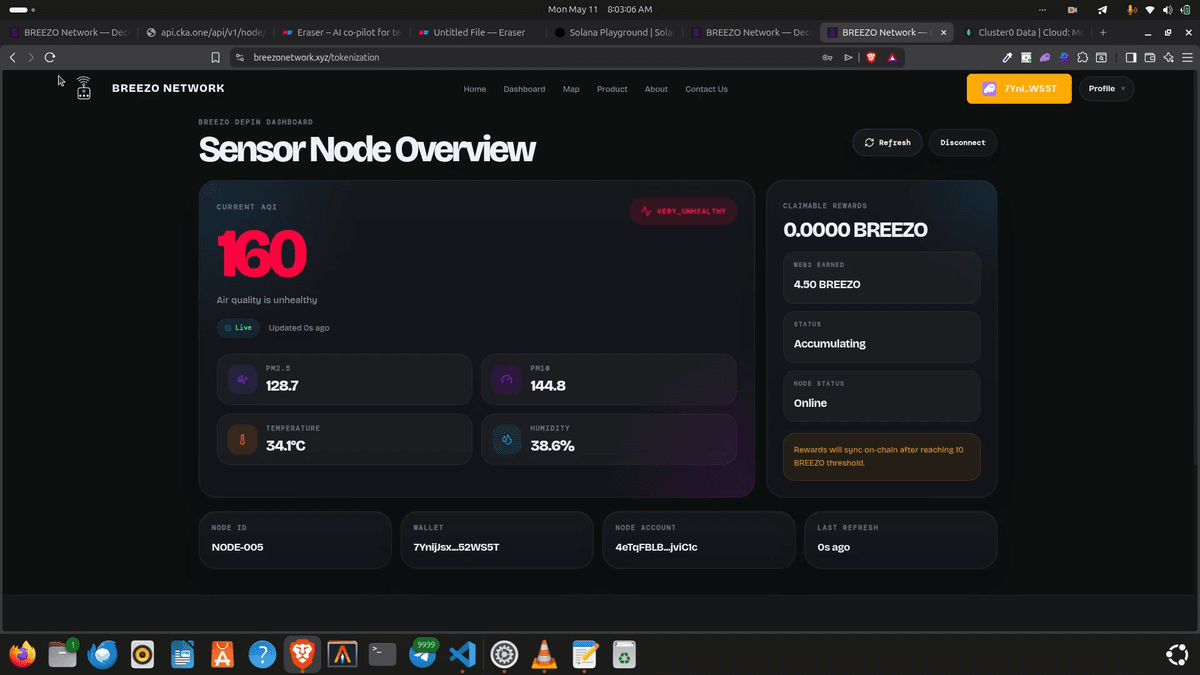The image size is (1200, 675).
Task: Switch to the Solana Playground tab
Action: click(614, 32)
